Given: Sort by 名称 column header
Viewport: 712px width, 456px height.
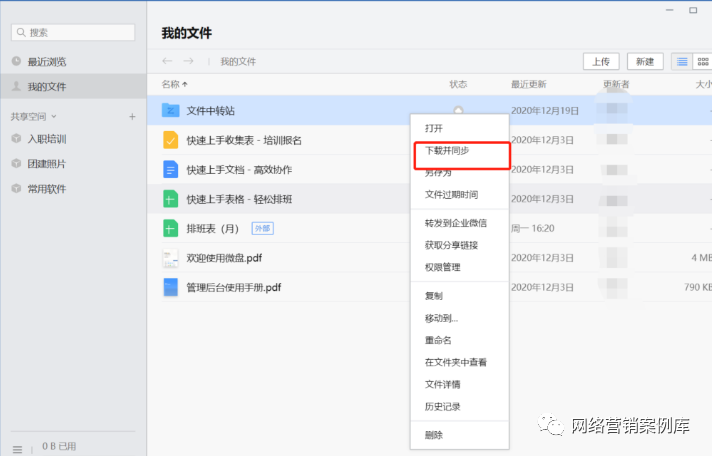Looking at the screenshot, I should coord(174,84).
